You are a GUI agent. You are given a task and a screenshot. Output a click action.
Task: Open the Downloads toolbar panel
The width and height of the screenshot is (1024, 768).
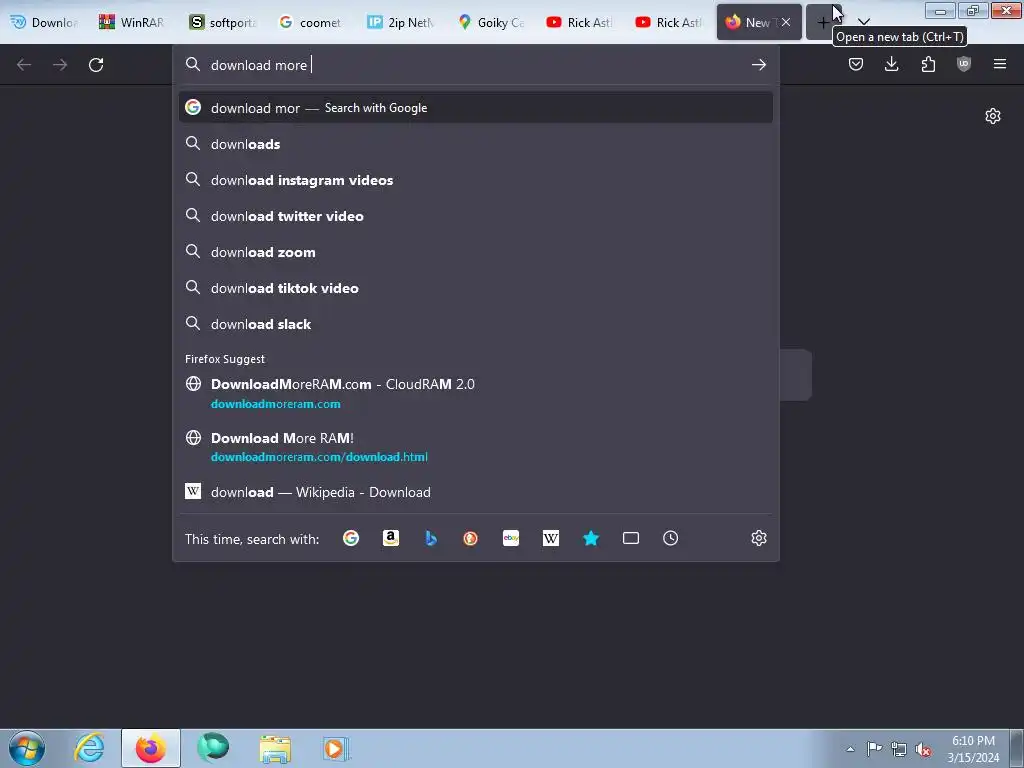click(x=891, y=64)
